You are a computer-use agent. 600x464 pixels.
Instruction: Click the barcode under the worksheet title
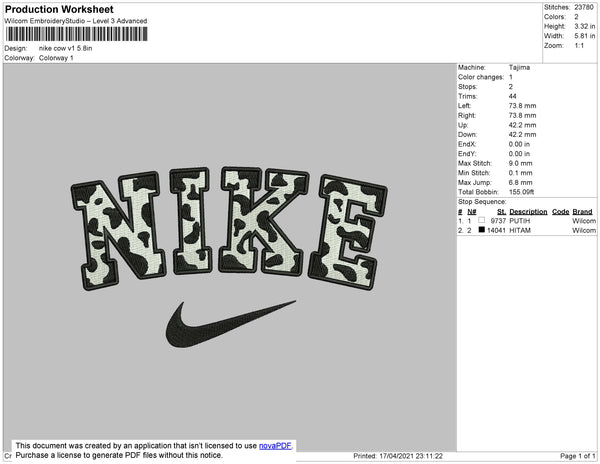(77, 34)
